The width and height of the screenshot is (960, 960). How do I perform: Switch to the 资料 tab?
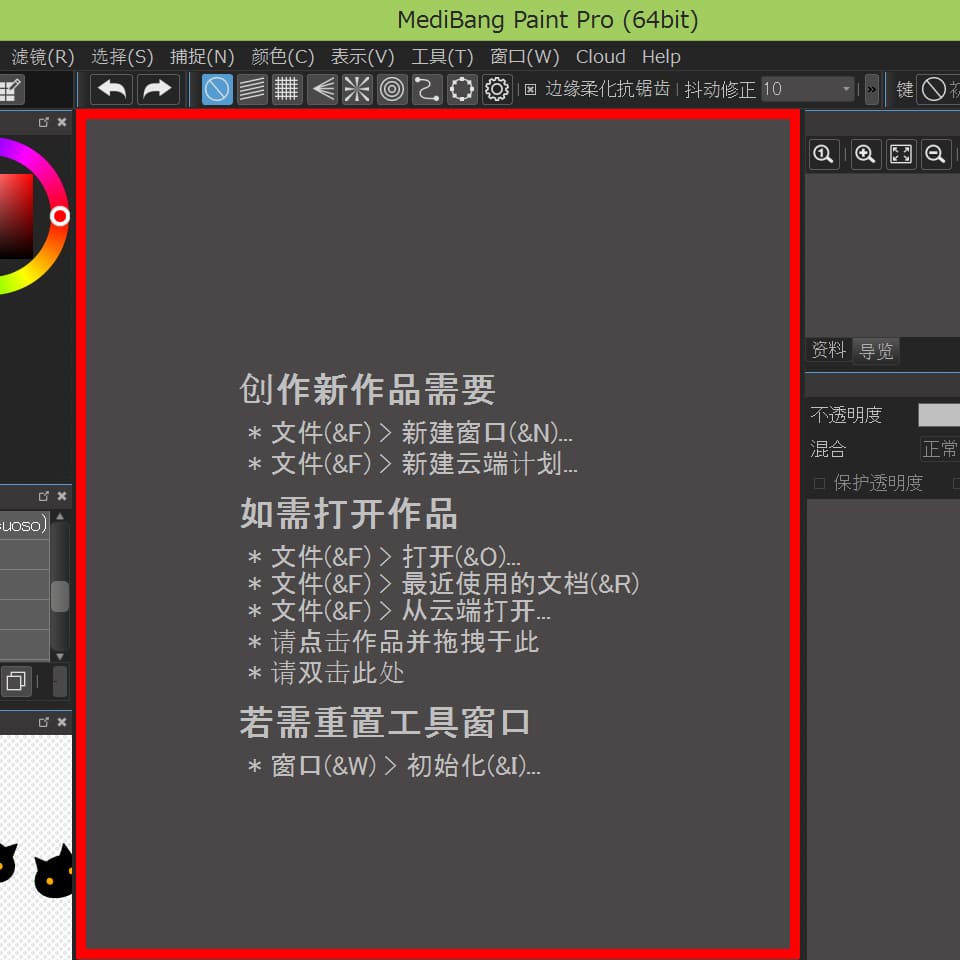tap(828, 350)
